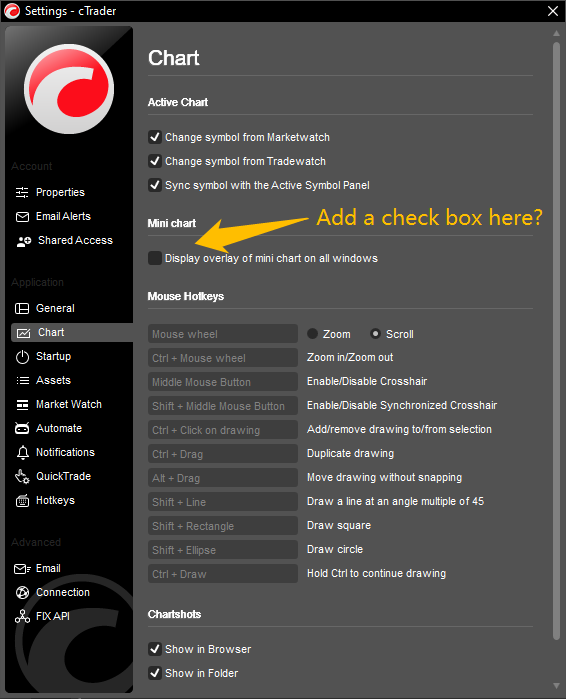This screenshot has height=699, width=566.
Task: Go to Automate settings
Action: [x=59, y=428]
